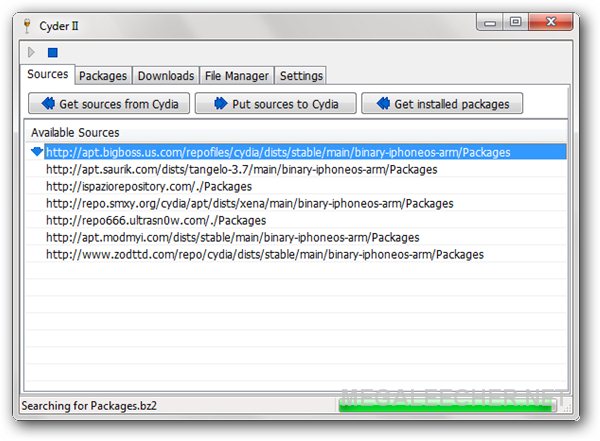The width and height of the screenshot is (600, 441).
Task: Open the Settings tab
Action: pos(301,76)
